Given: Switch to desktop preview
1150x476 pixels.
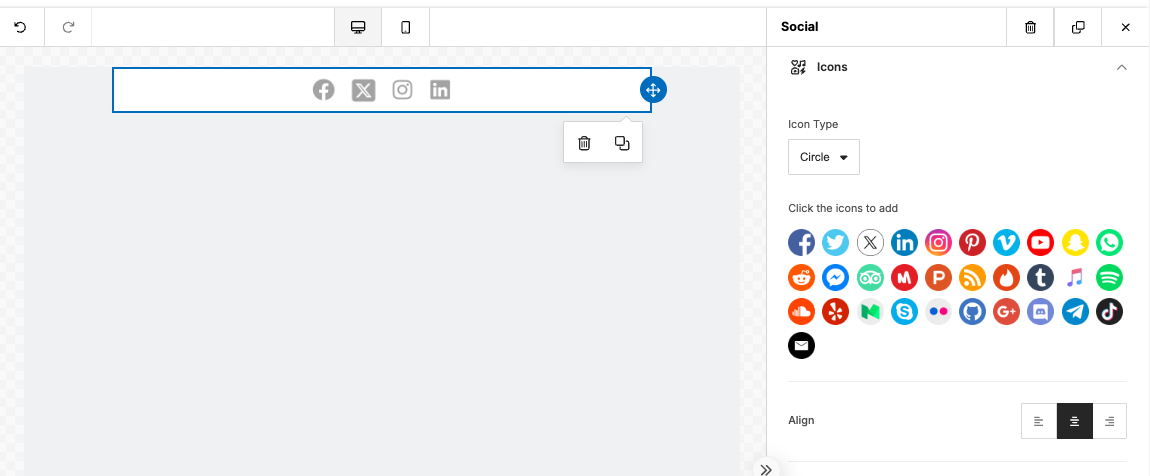Looking at the screenshot, I should (358, 27).
